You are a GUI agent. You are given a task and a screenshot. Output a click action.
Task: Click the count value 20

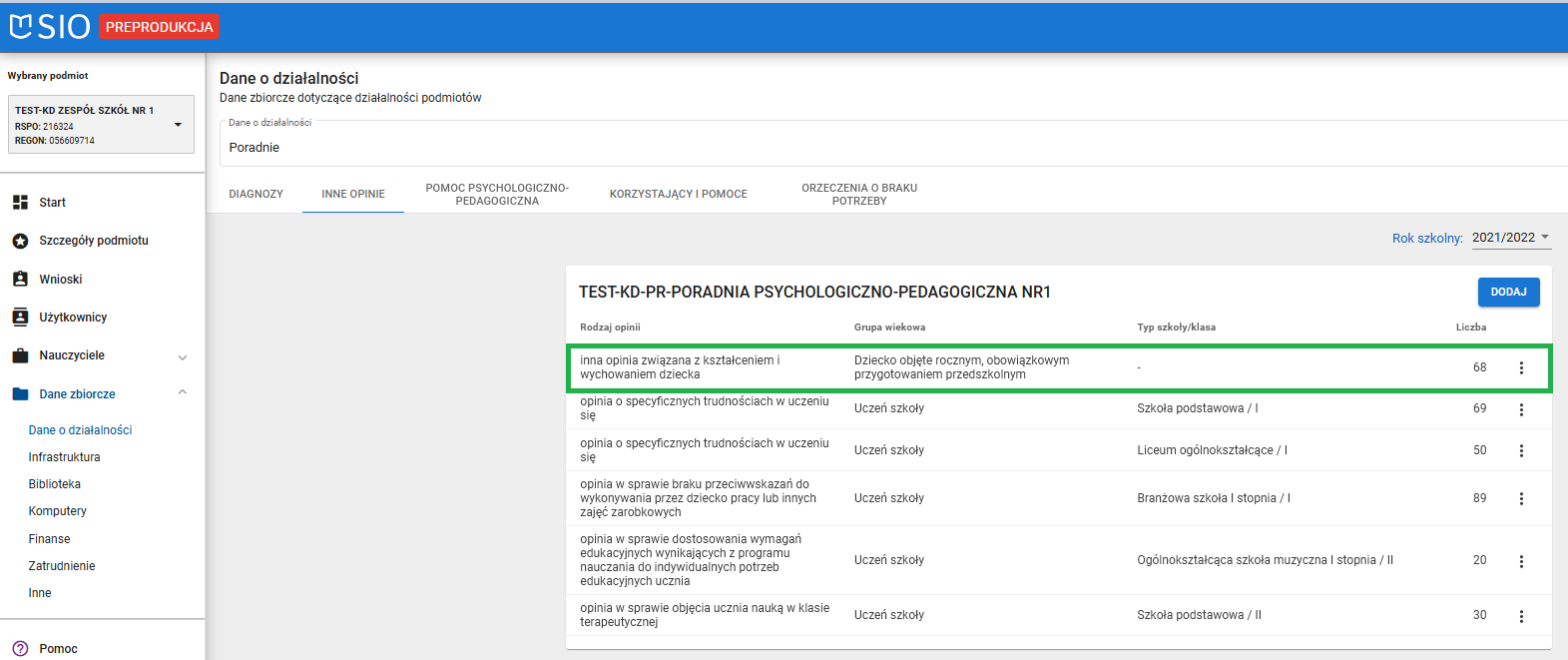pyautogui.click(x=1479, y=560)
